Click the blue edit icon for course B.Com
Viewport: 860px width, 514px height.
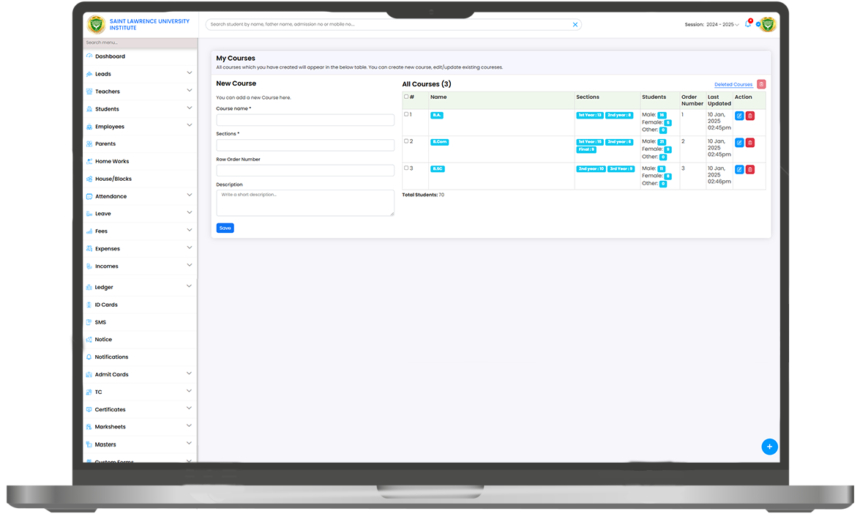[x=739, y=143]
